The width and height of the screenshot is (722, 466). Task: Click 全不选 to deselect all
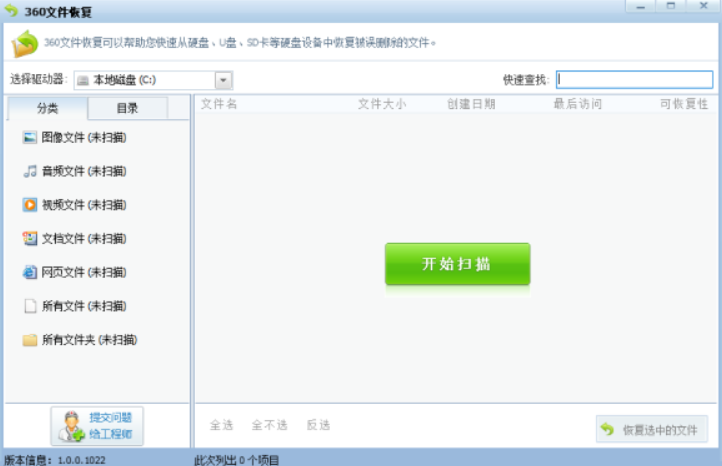click(x=269, y=425)
